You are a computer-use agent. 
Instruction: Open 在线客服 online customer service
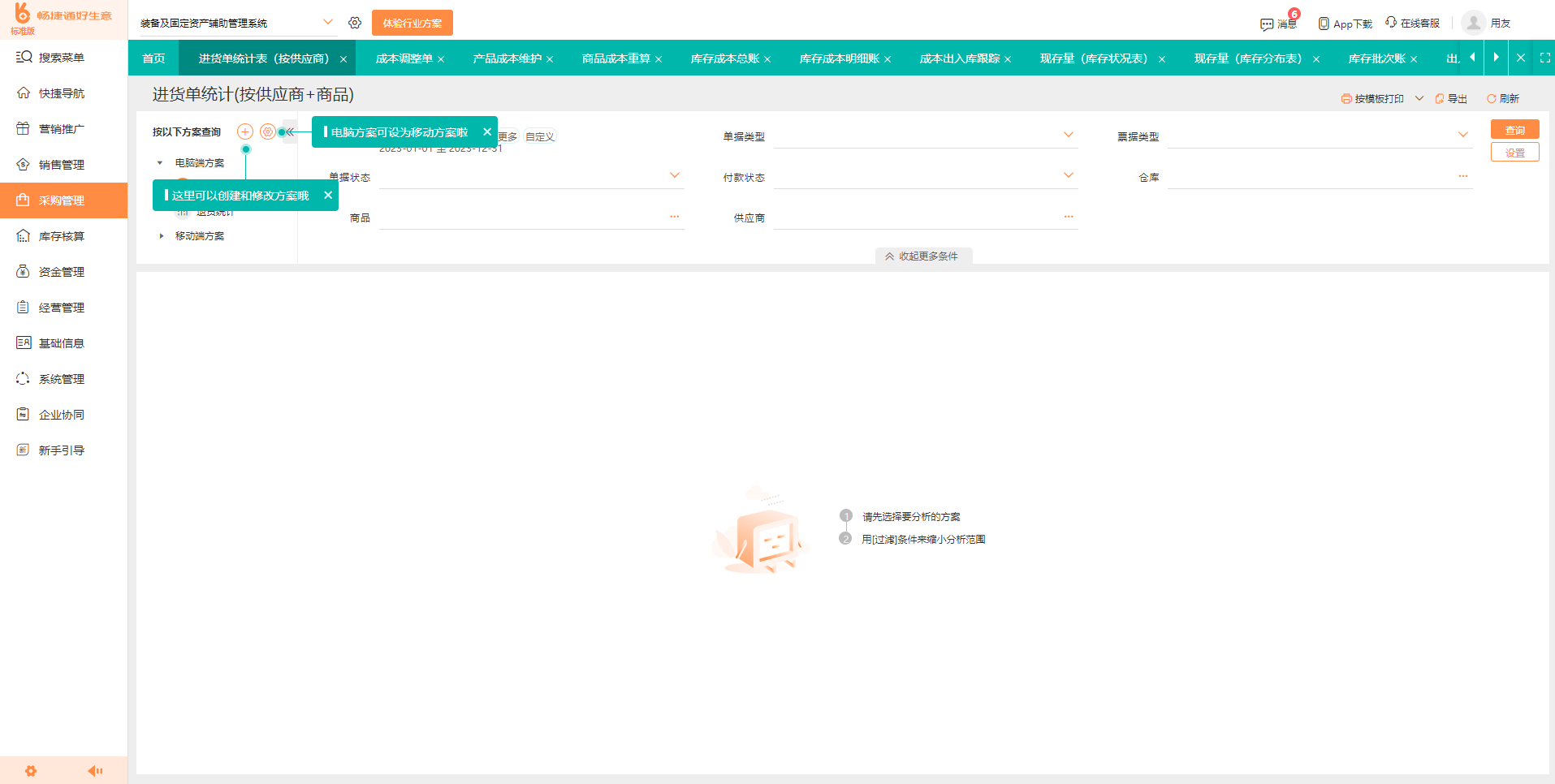[1390, 23]
